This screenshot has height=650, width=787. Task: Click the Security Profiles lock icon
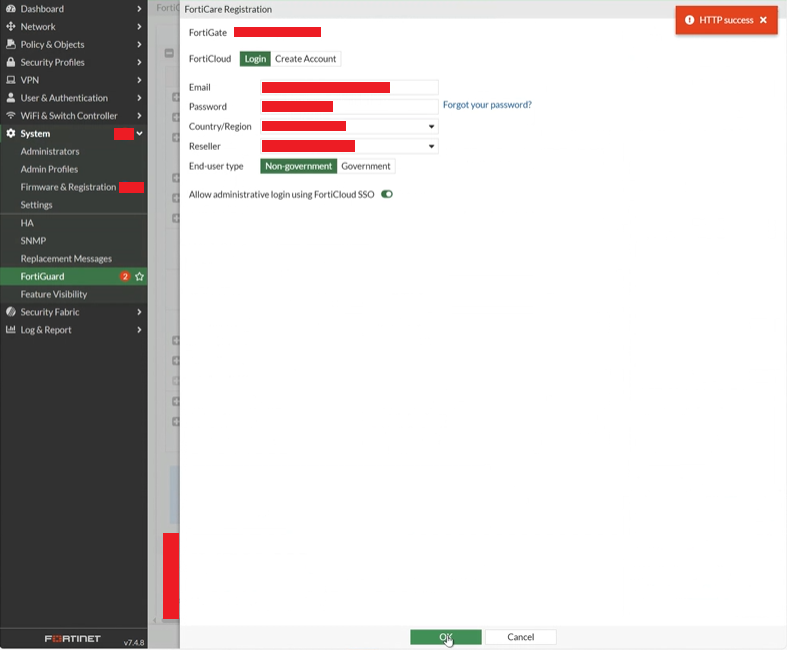pyautogui.click(x=11, y=62)
